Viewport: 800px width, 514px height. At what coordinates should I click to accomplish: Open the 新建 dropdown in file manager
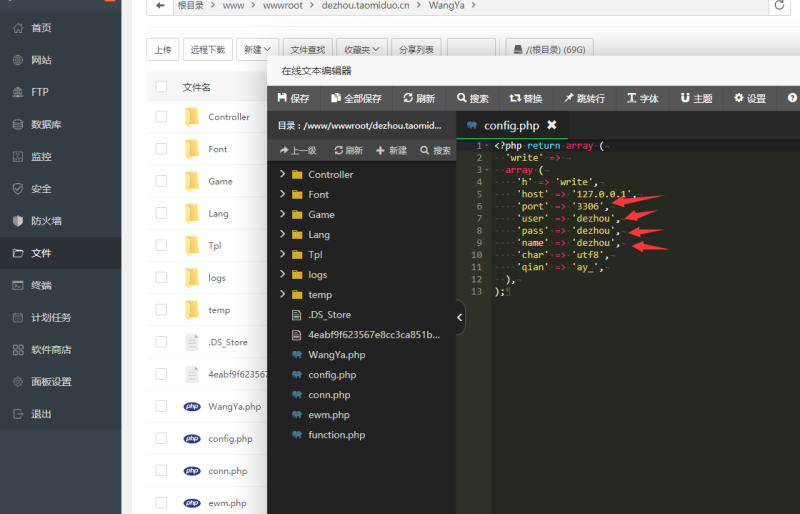coord(257,50)
